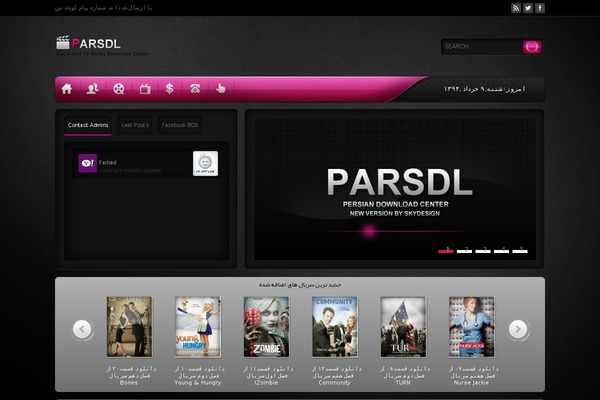Click the Community download caption link
Image resolution: width=600 pixels, height=400 pixels.
tap(336, 376)
